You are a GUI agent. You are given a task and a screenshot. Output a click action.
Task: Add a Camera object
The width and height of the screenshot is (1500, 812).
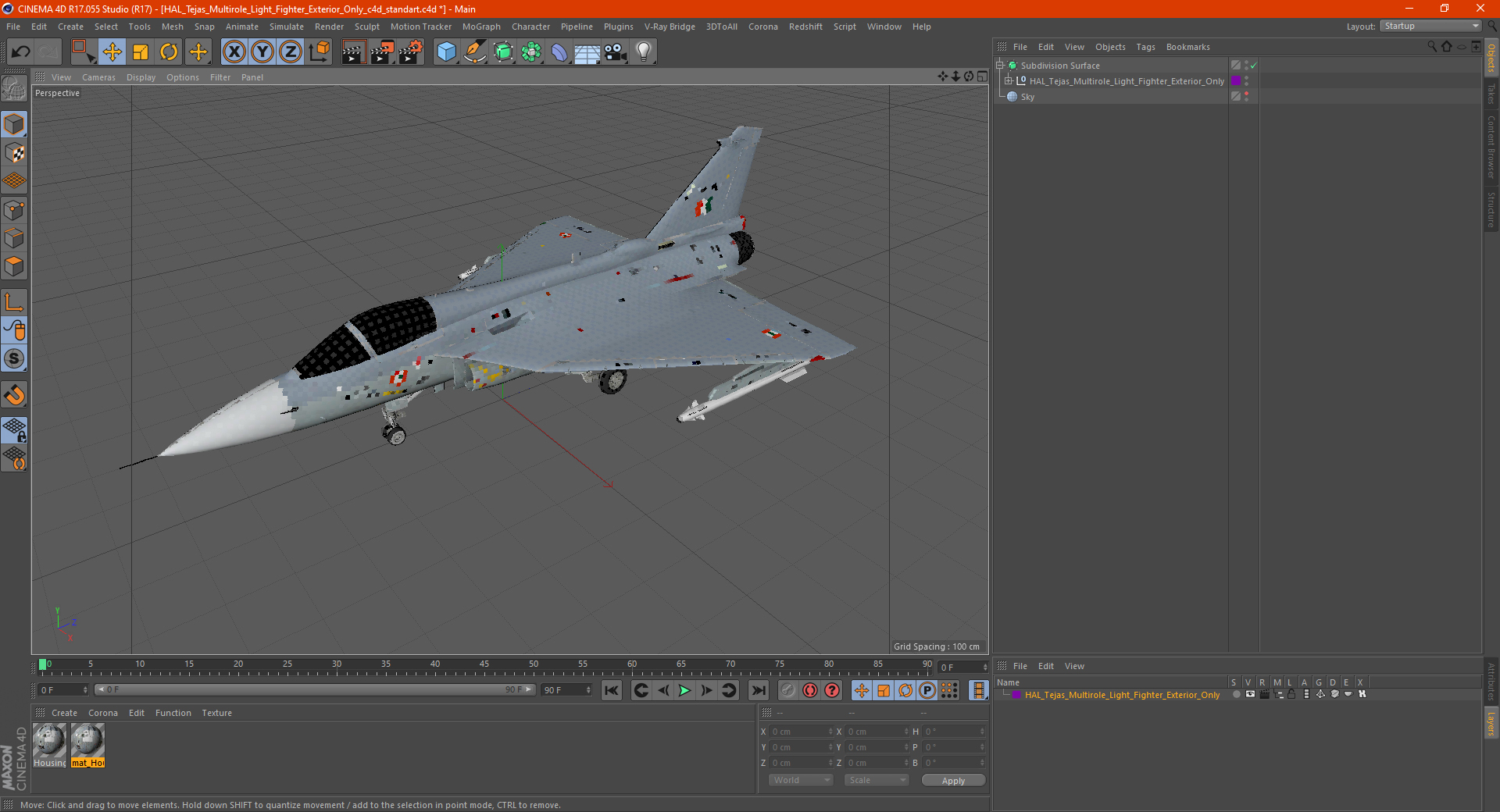(616, 52)
